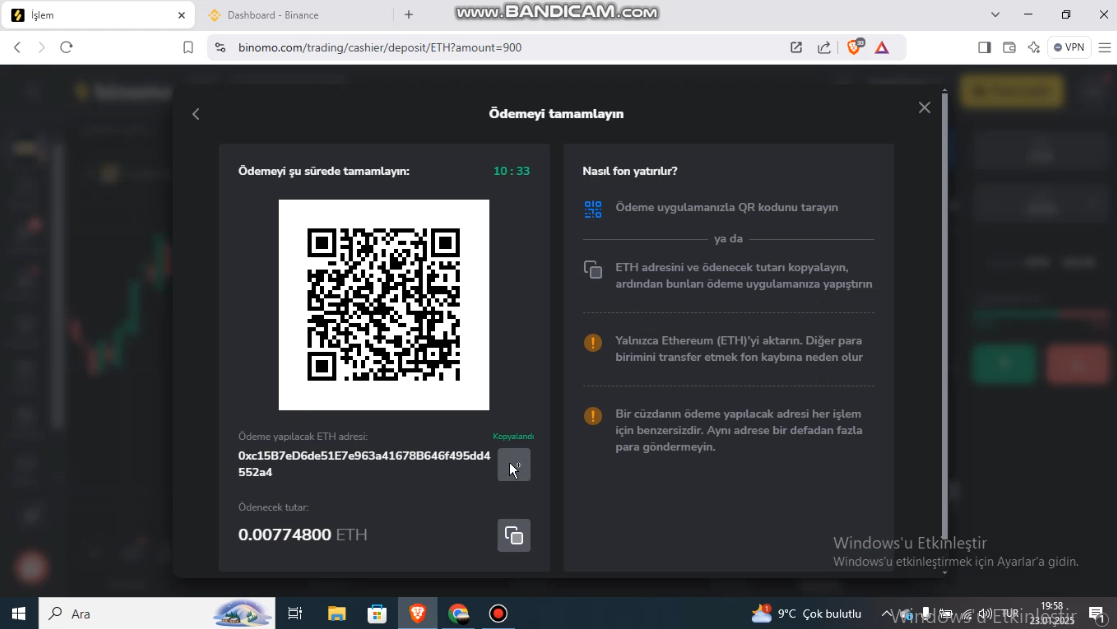Image resolution: width=1117 pixels, height=629 pixels.
Task: Open the Brave main hamburger menu
Action: click(1104, 47)
